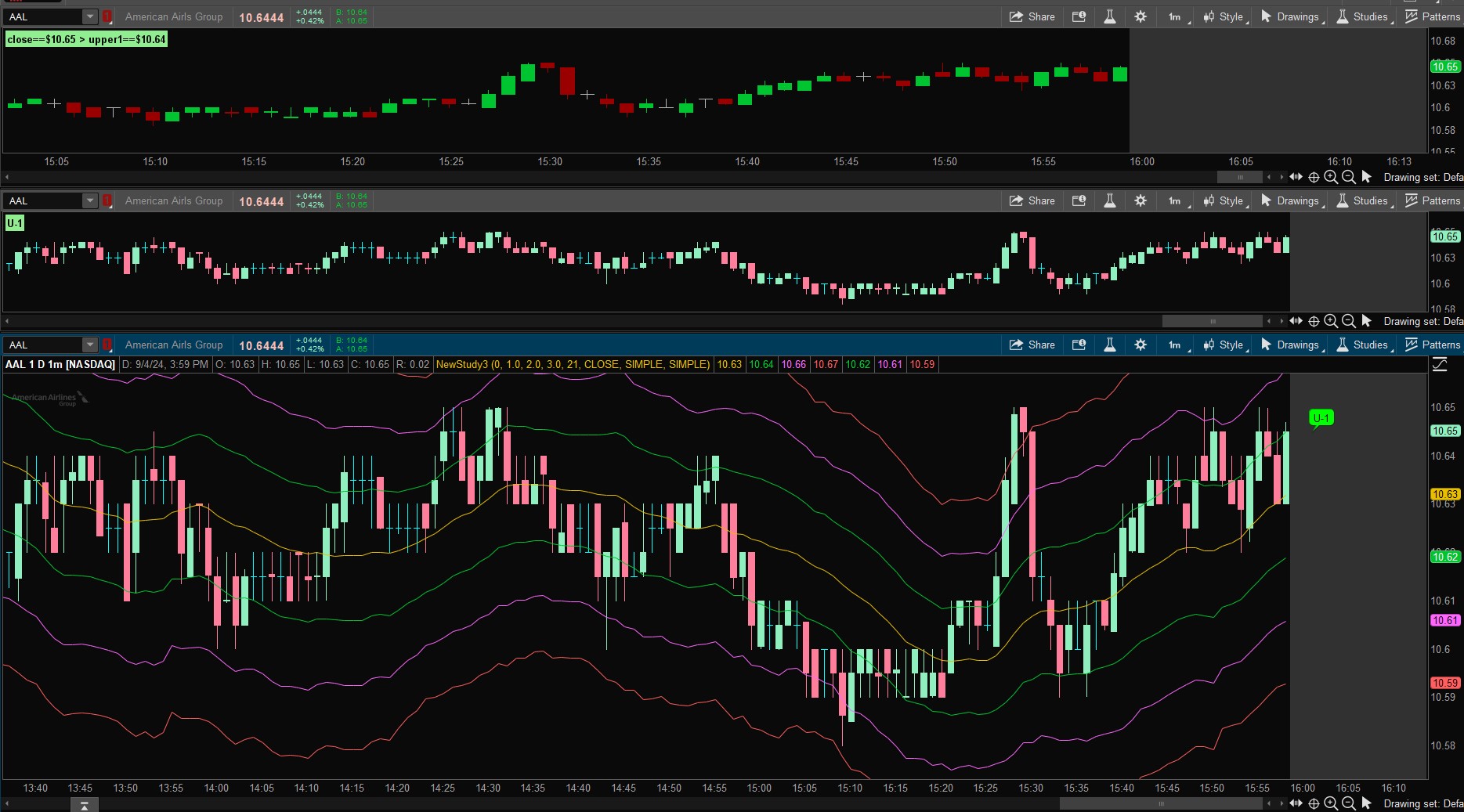
Task: Open Studies menu in middle chart toolbar
Action: pos(1365,200)
